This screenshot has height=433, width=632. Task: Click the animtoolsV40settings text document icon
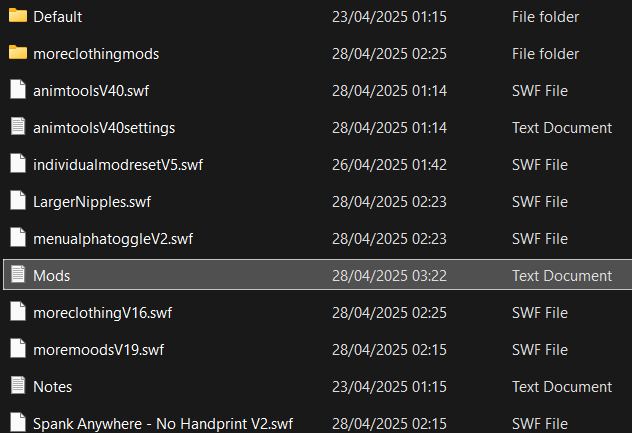17,128
